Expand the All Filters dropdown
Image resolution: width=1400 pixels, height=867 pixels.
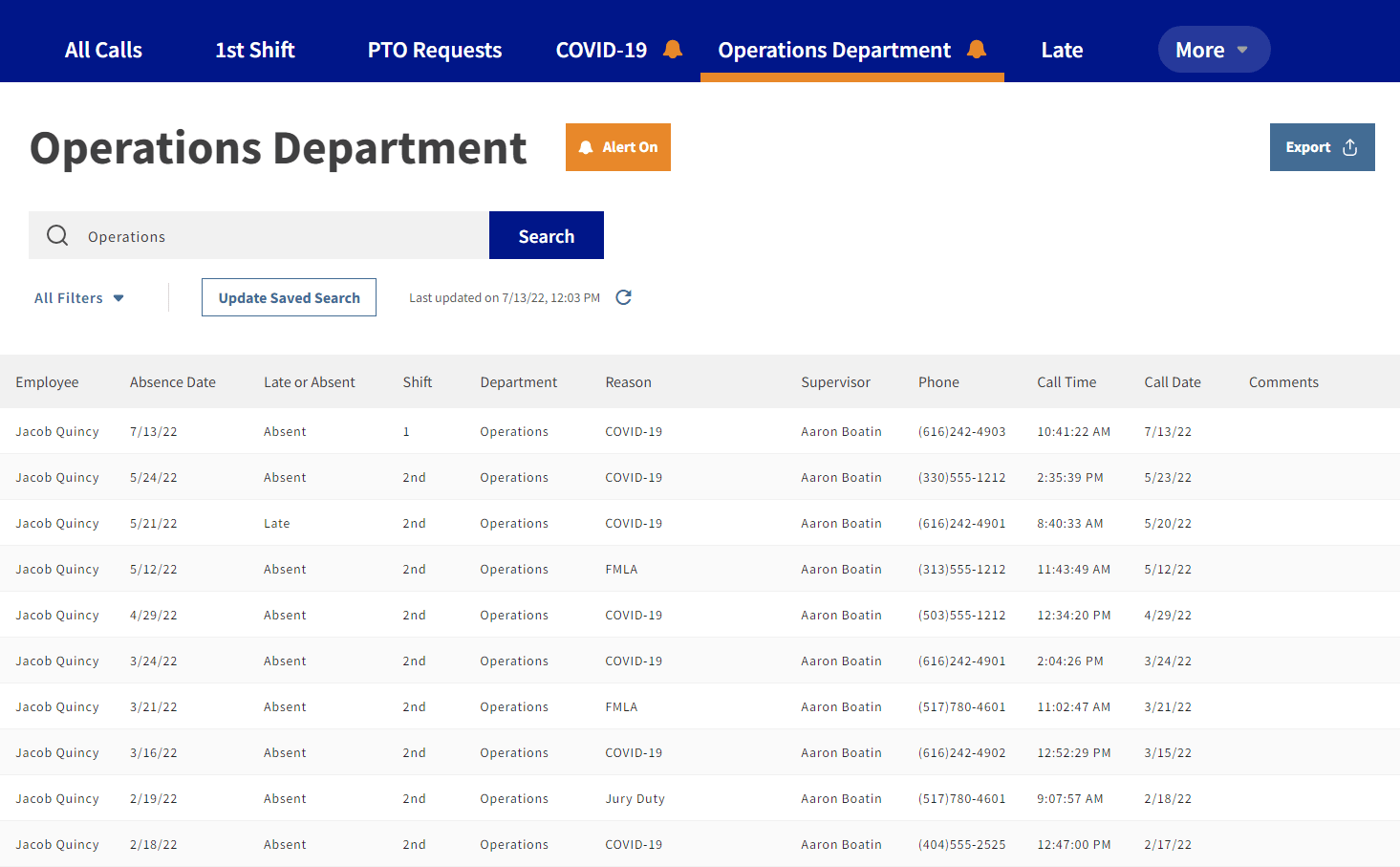[79, 298]
